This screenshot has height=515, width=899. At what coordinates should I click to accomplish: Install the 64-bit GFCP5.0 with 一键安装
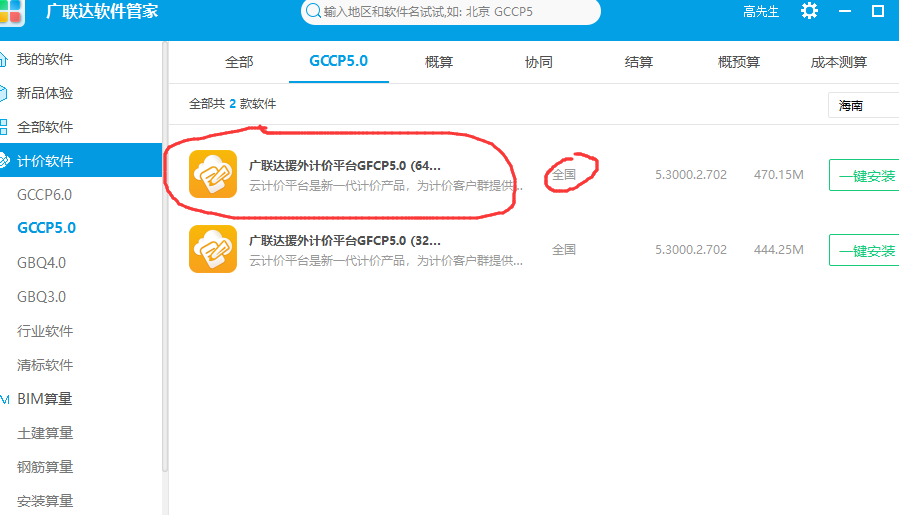coord(864,175)
